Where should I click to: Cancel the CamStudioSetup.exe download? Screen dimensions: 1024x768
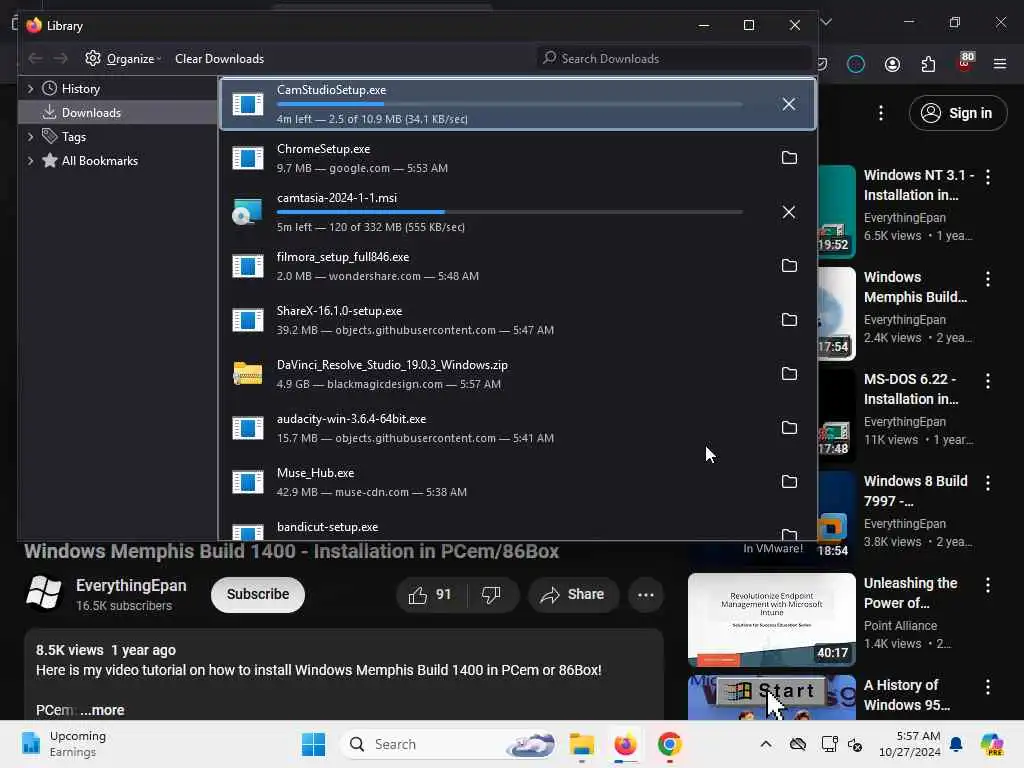tap(789, 104)
